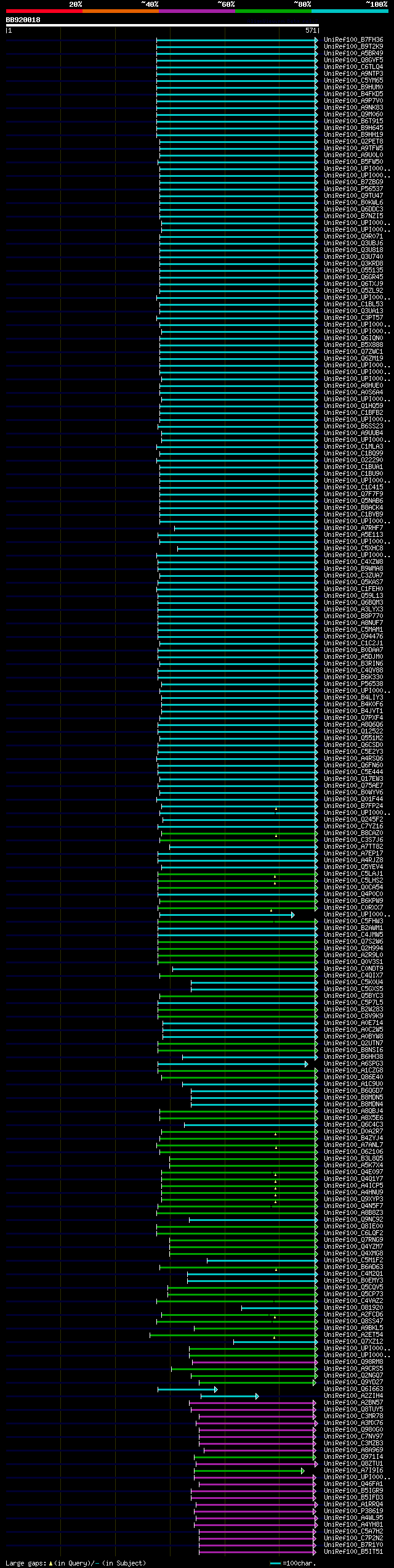Select UniRef100_C4QIX7 entry
The image size is (394, 1568).
(353, 975)
